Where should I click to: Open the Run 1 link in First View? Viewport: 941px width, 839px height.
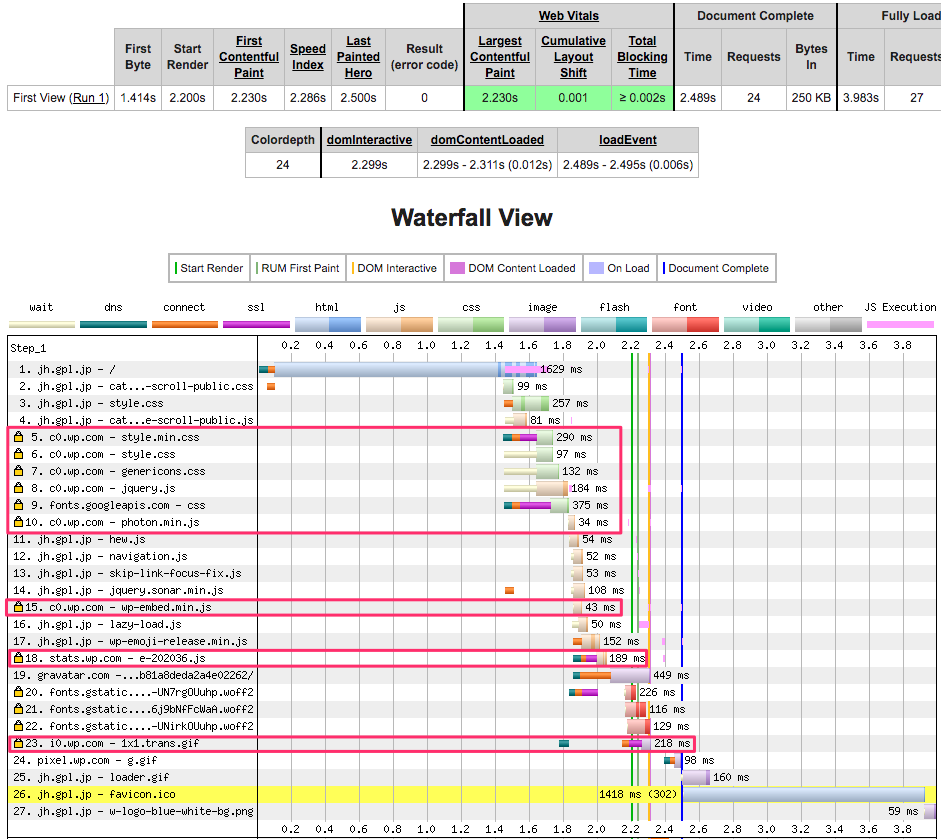click(x=89, y=98)
